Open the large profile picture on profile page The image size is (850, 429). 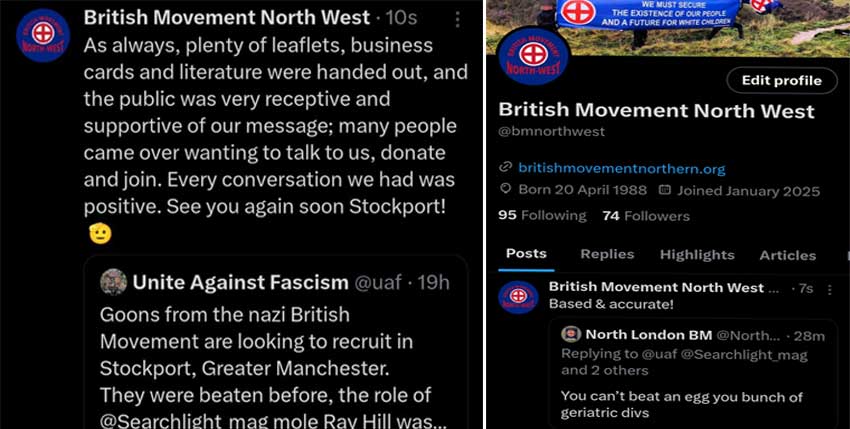(532, 56)
